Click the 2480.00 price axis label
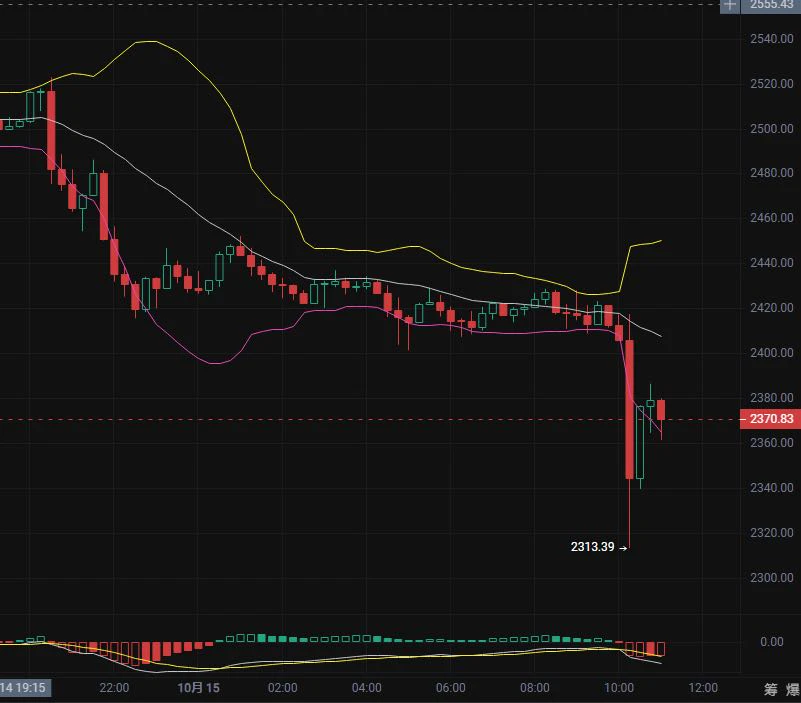The image size is (801, 703). tap(772, 173)
